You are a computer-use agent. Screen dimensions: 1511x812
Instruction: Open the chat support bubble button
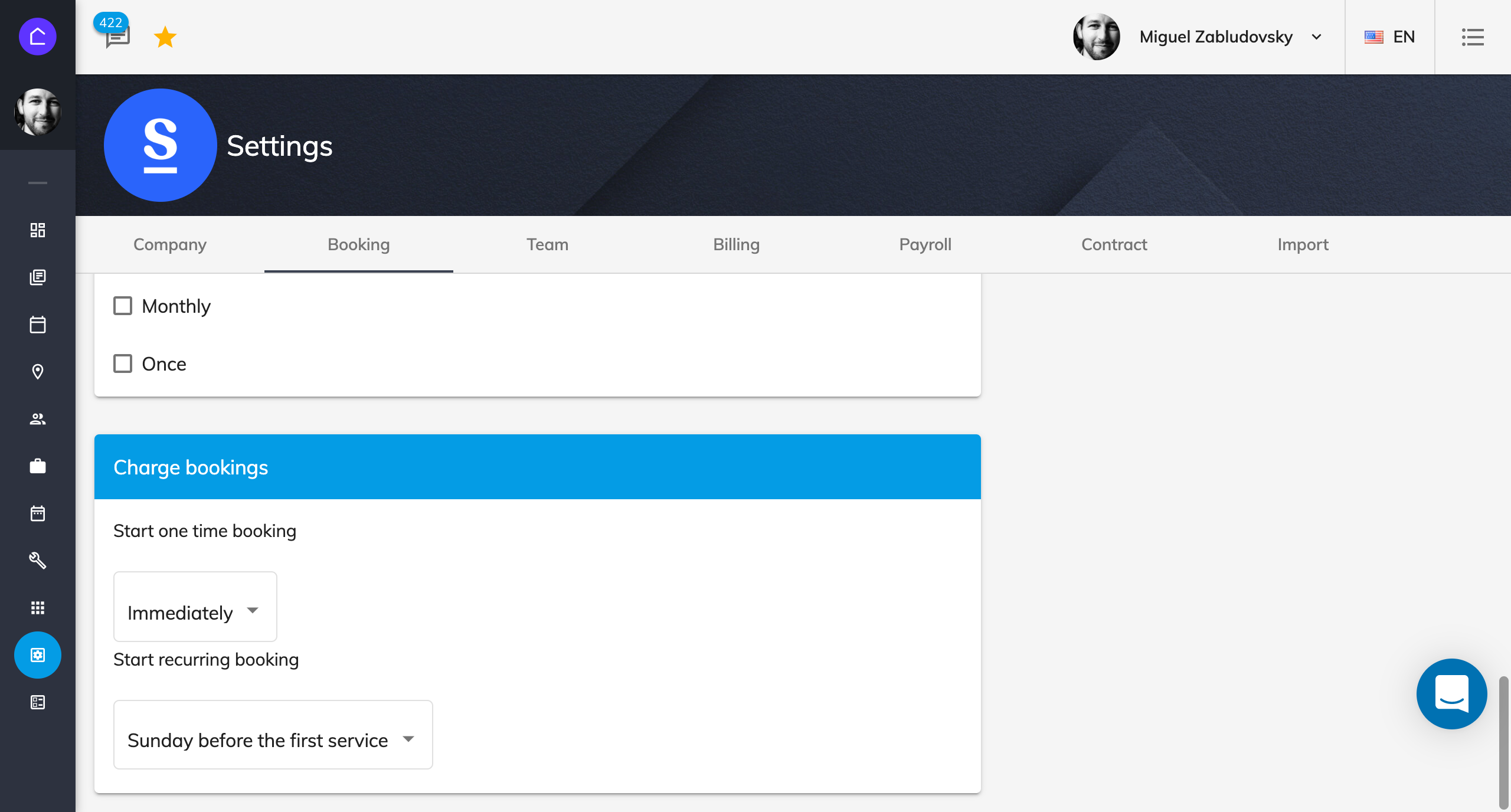click(x=1452, y=694)
